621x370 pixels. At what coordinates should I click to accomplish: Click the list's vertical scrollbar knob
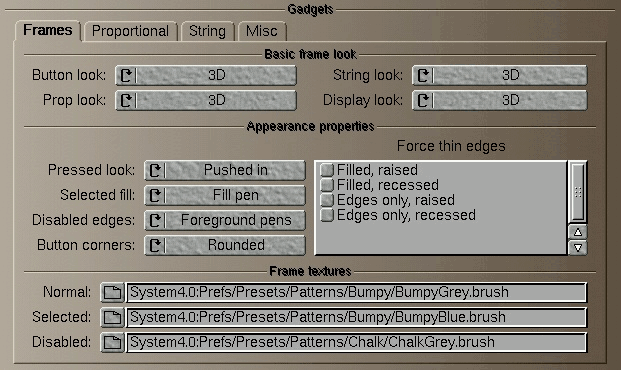point(578,192)
